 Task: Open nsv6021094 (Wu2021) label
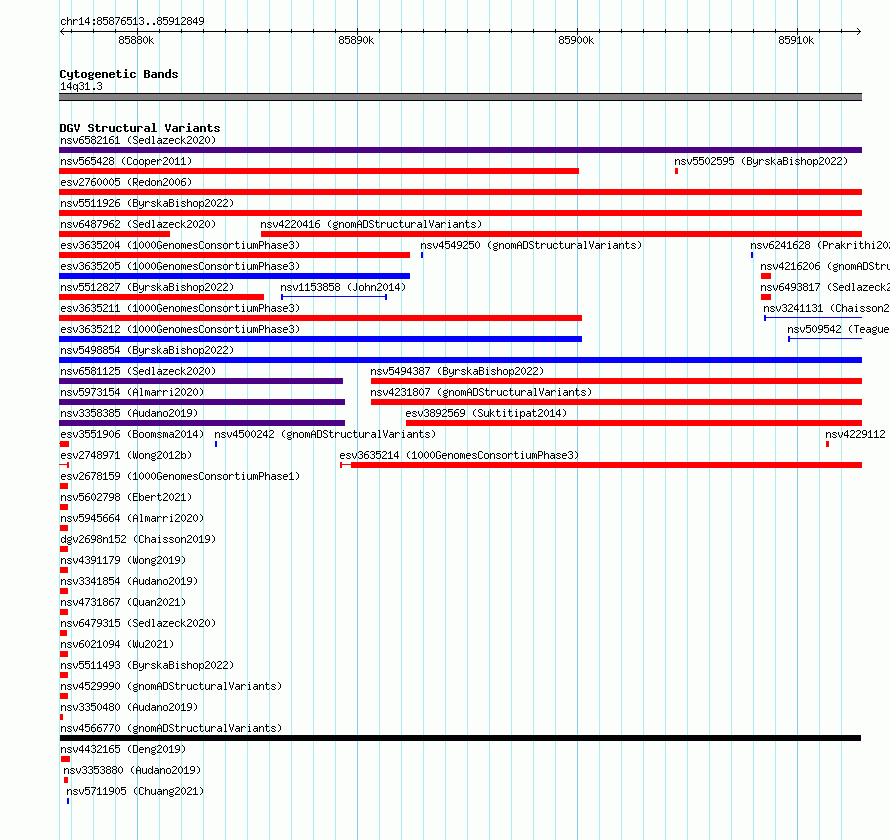(117, 644)
